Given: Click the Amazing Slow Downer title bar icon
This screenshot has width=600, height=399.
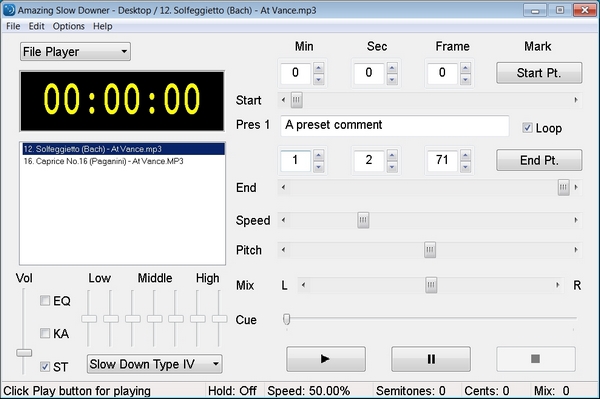Looking at the screenshot, I should 9,10.
